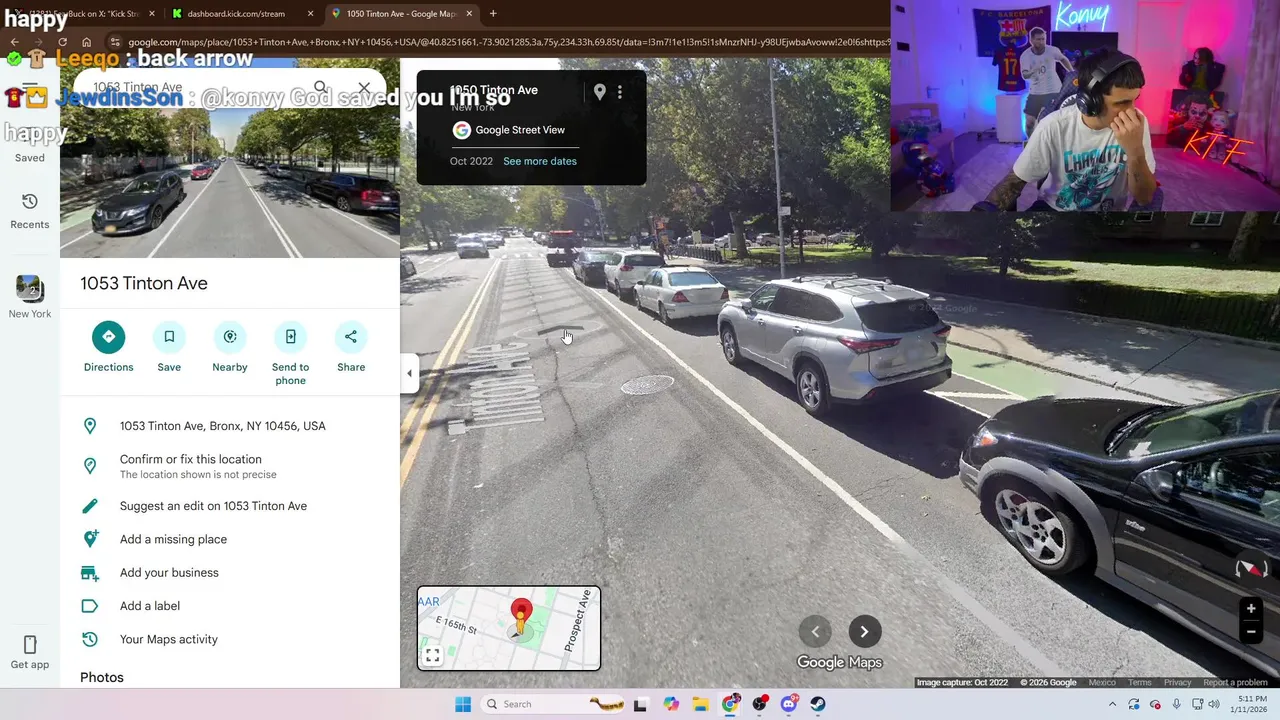
Task: Click the Task View taskbar icon
Action: point(640,704)
